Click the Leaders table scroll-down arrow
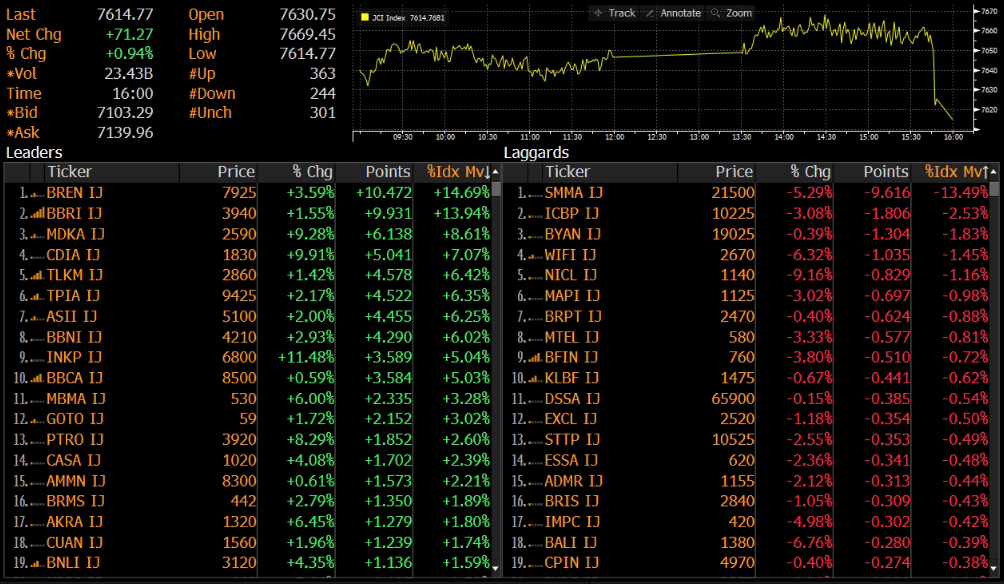1004x584 pixels. click(496, 567)
